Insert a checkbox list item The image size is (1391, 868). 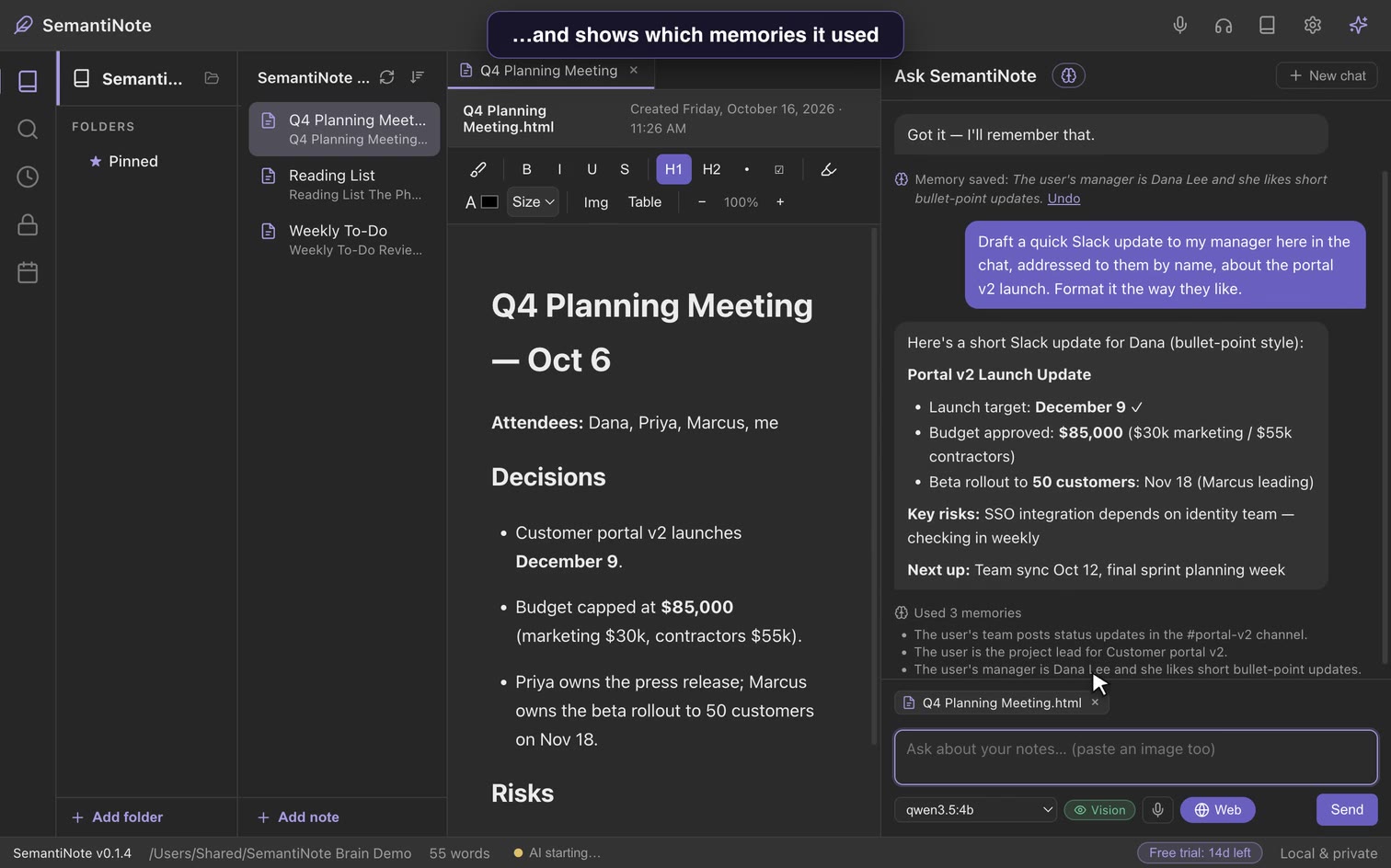779,169
